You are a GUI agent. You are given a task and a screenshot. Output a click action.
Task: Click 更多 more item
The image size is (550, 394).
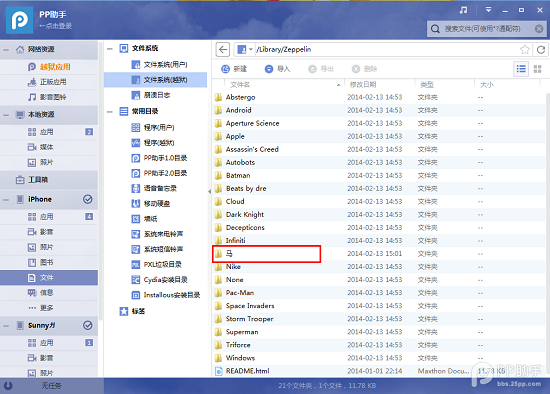[x=49, y=308]
